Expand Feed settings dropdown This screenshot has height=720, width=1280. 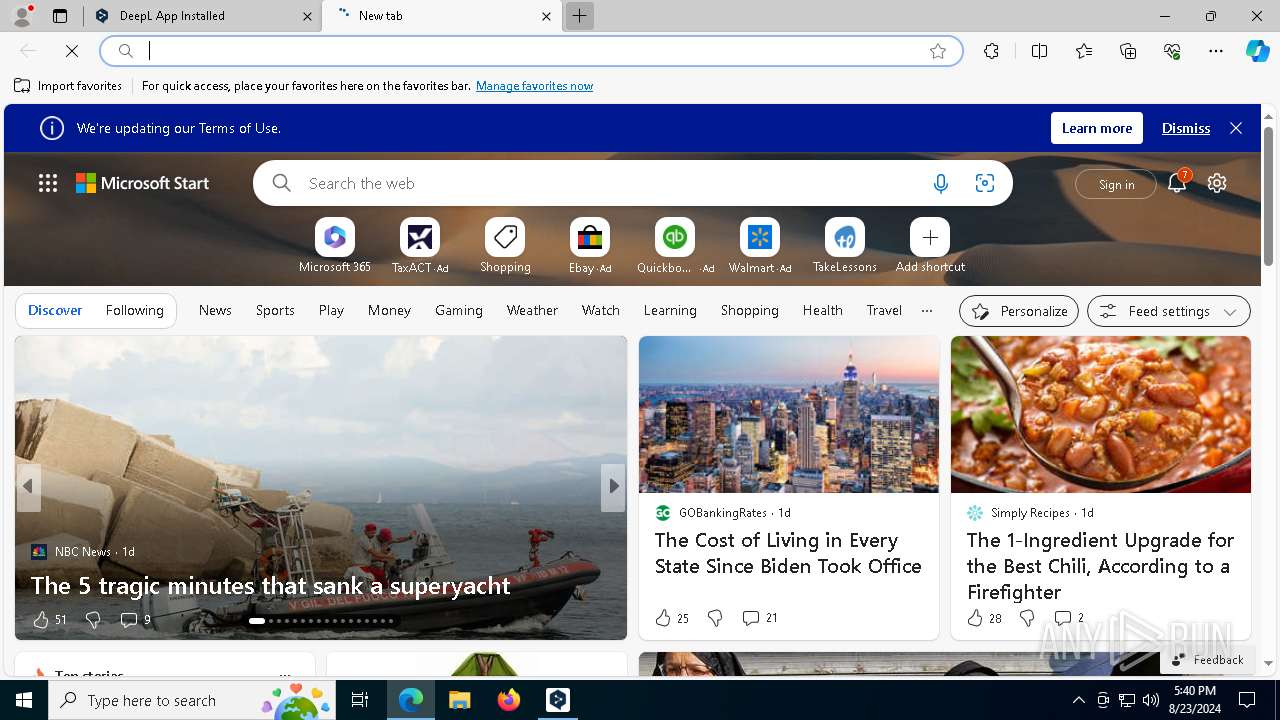point(1168,311)
